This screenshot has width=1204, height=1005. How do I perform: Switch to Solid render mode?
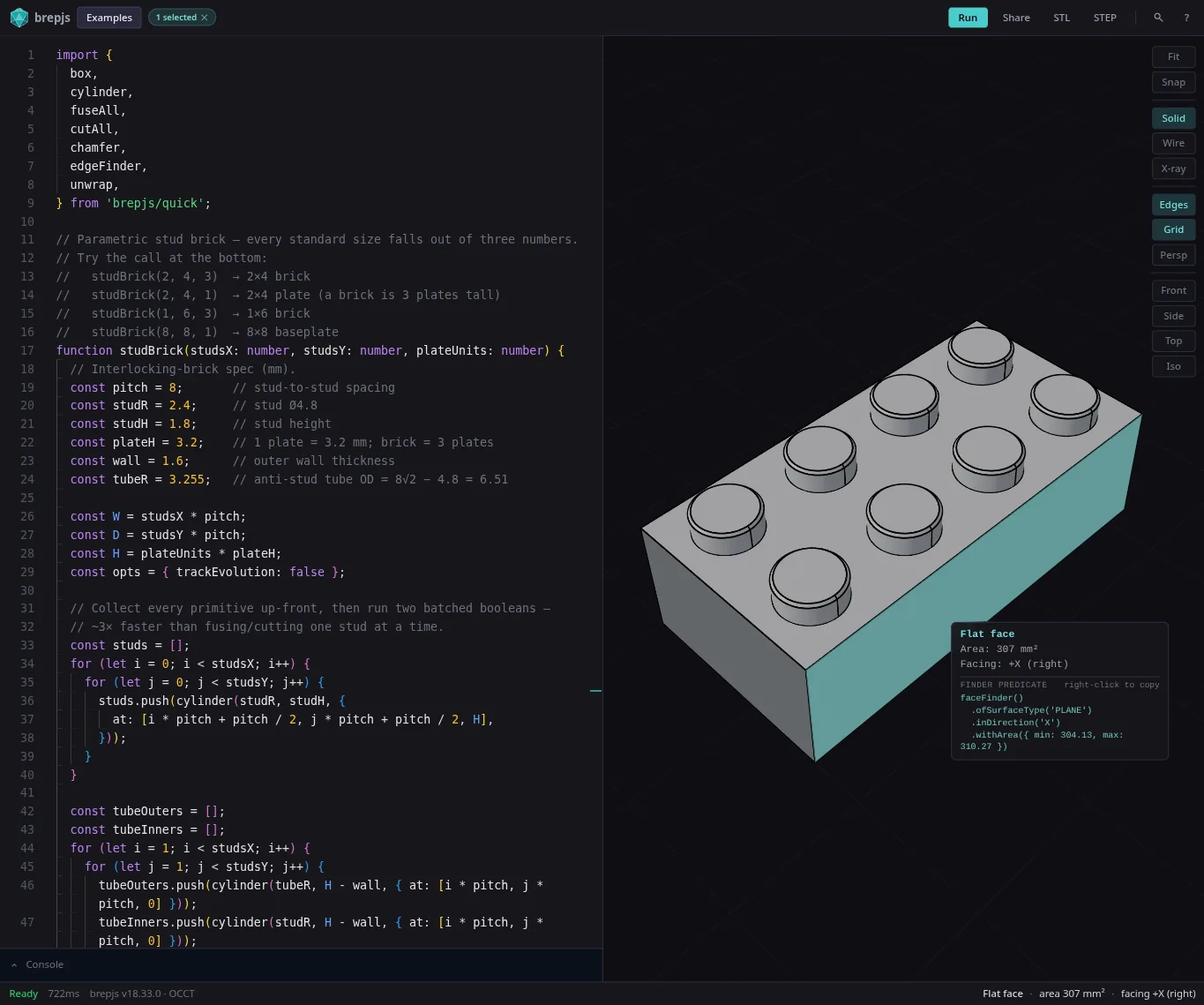pos(1173,118)
